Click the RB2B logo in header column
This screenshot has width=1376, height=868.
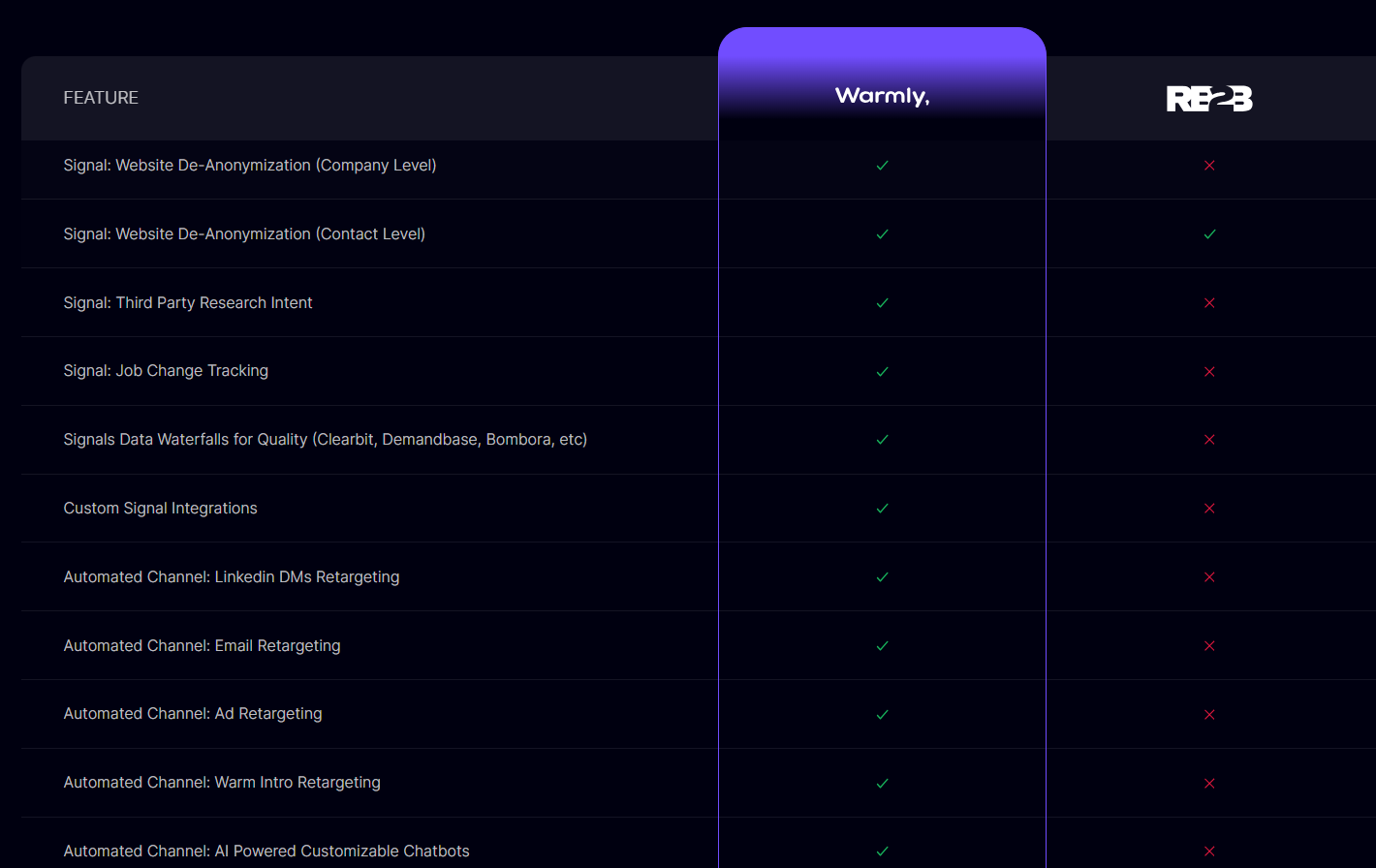tap(1209, 98)
